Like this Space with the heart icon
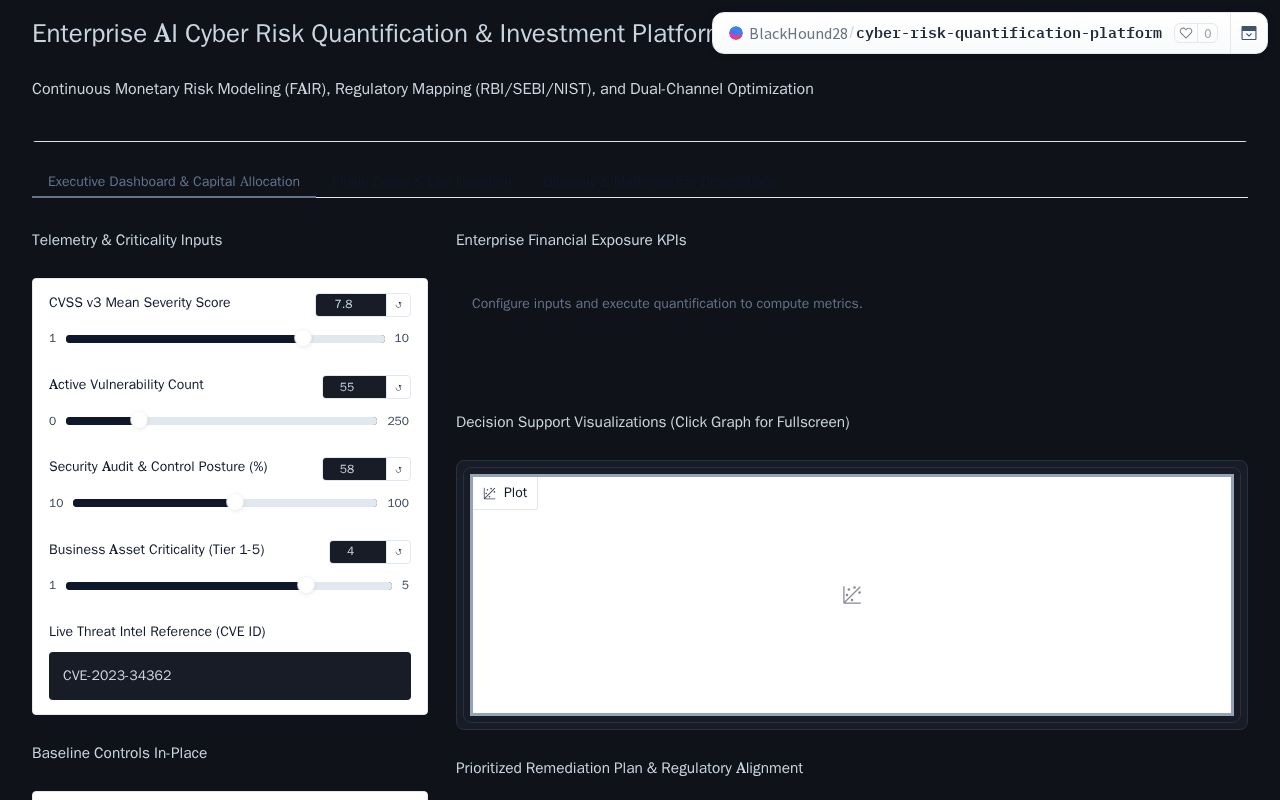1280x800 pixels. (1186, 33)
